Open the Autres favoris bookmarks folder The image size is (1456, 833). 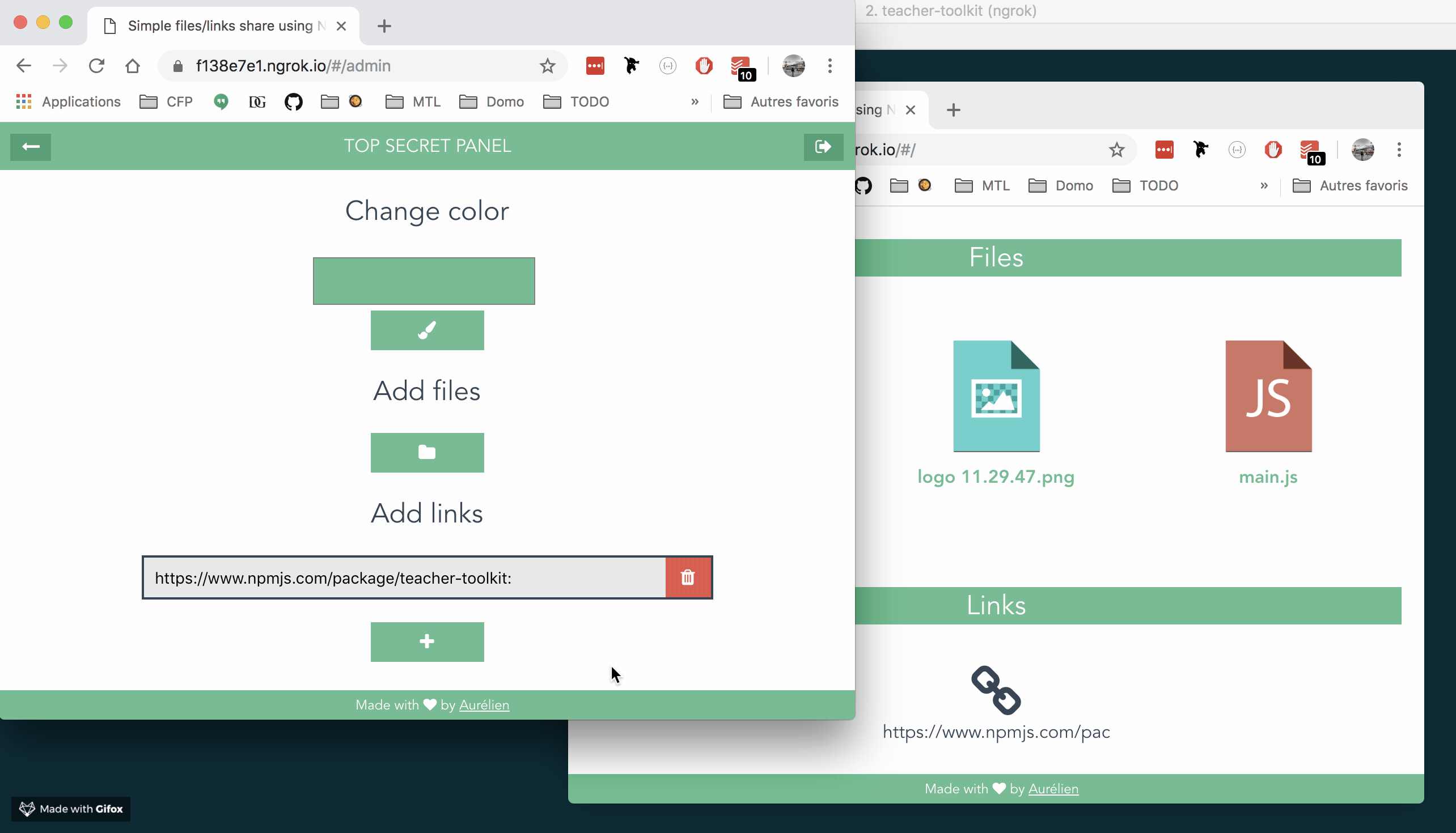[x=781, y=102]
